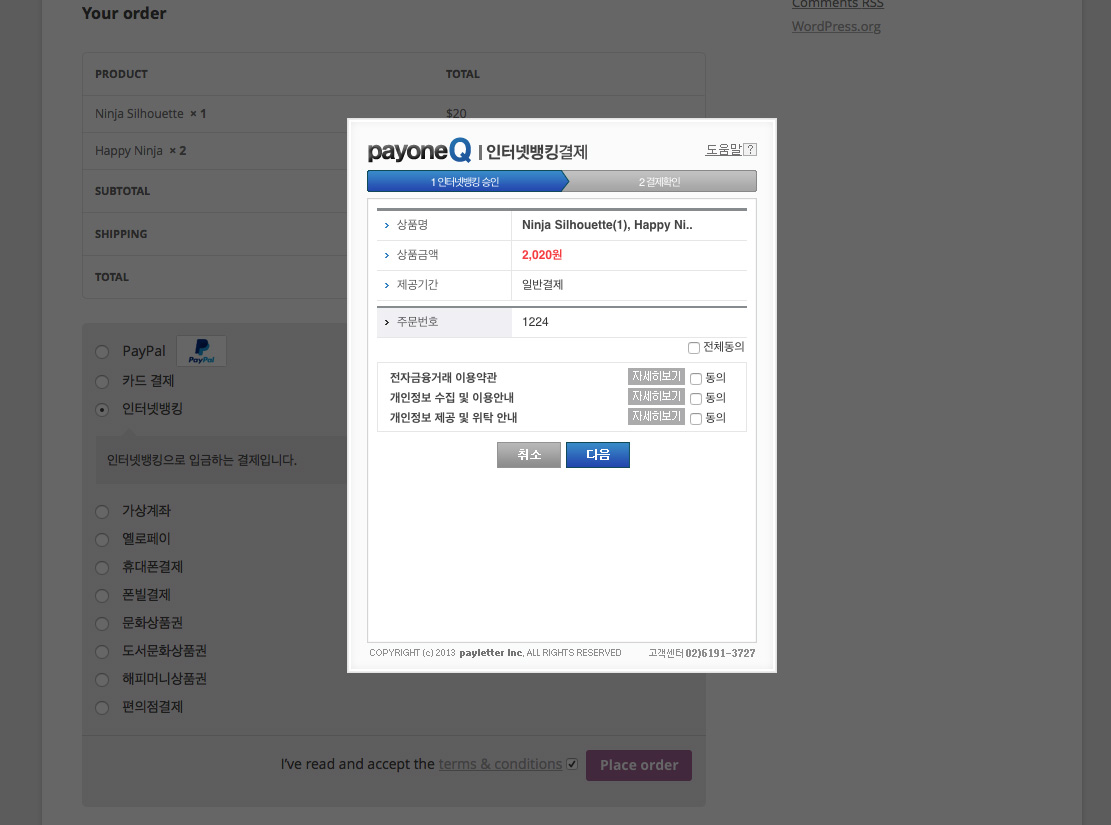Viewport: 1111px width, 825px height.
Task: Click the Your order heading
Action: (124, 13)
